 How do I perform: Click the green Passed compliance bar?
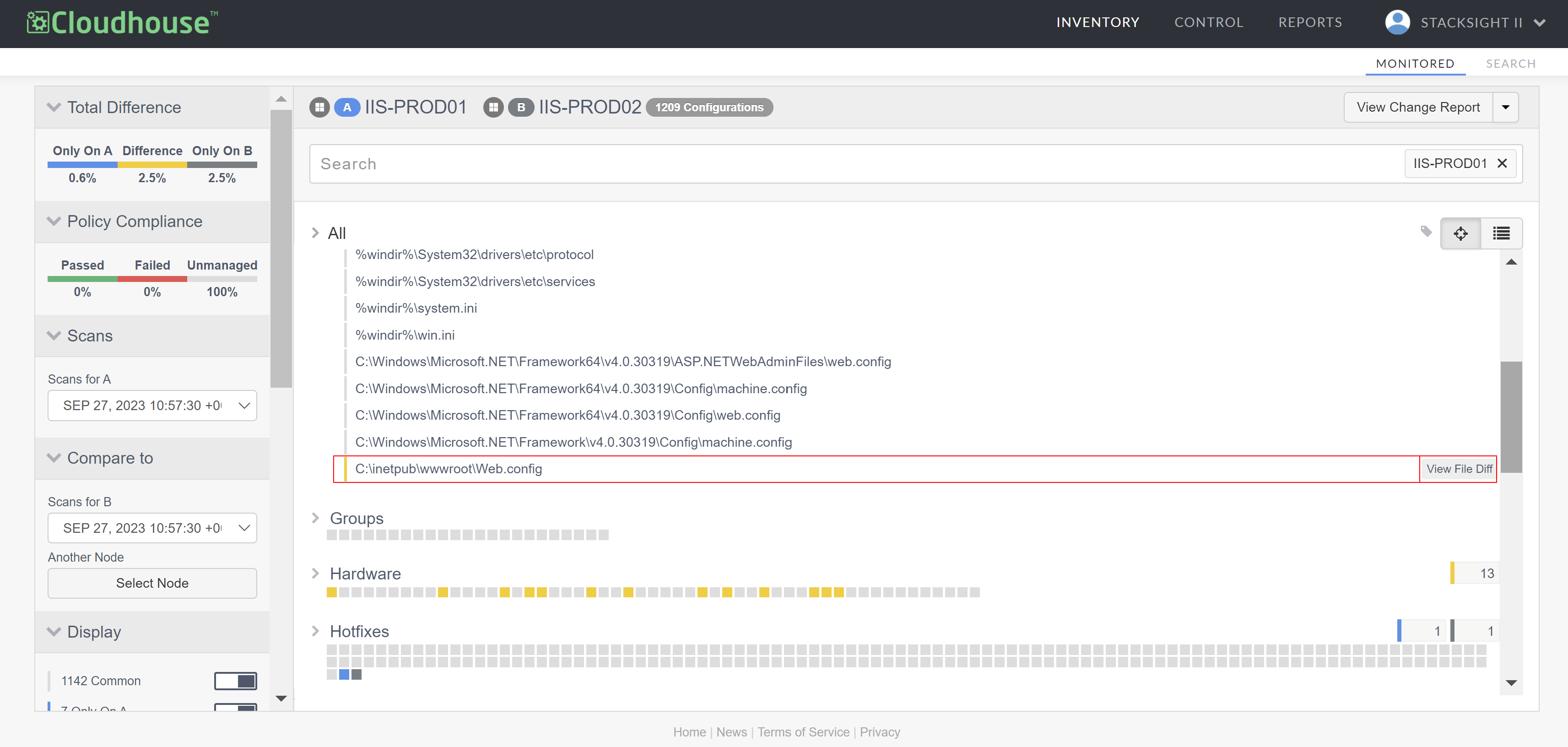pyautogui.click(x=82, y=280)
